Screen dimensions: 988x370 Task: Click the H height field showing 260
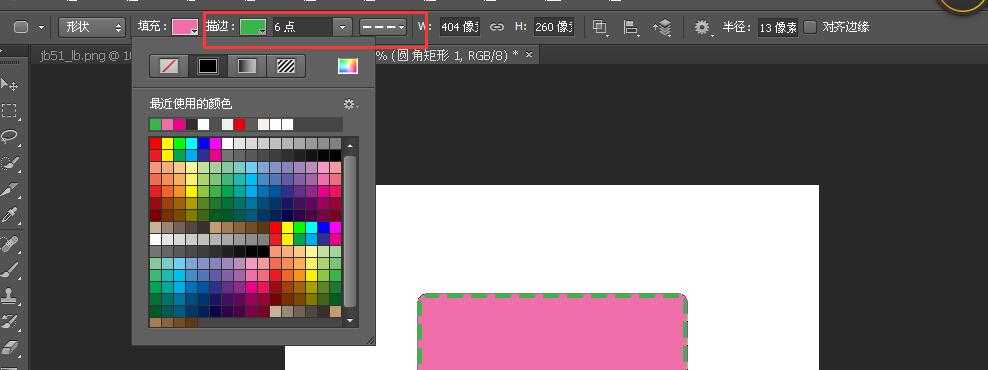554,27
